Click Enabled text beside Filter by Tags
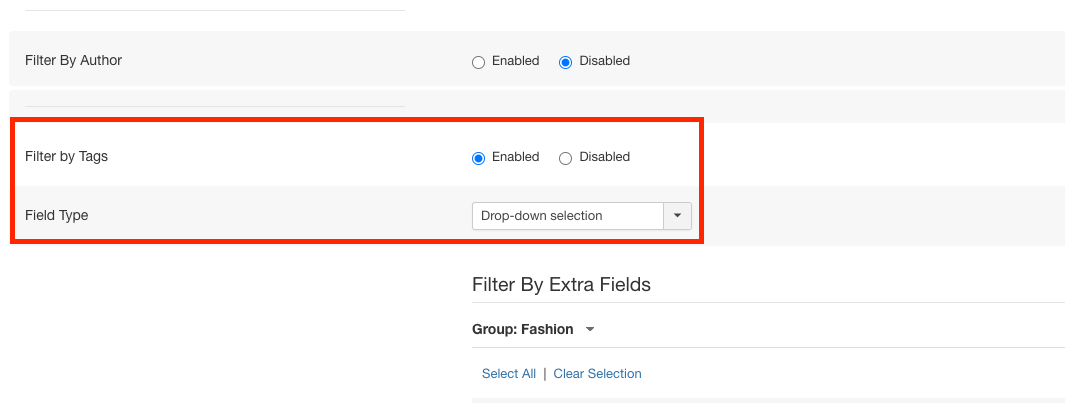The height and width of the screenshot is (403, 1065). pos(515,157)
